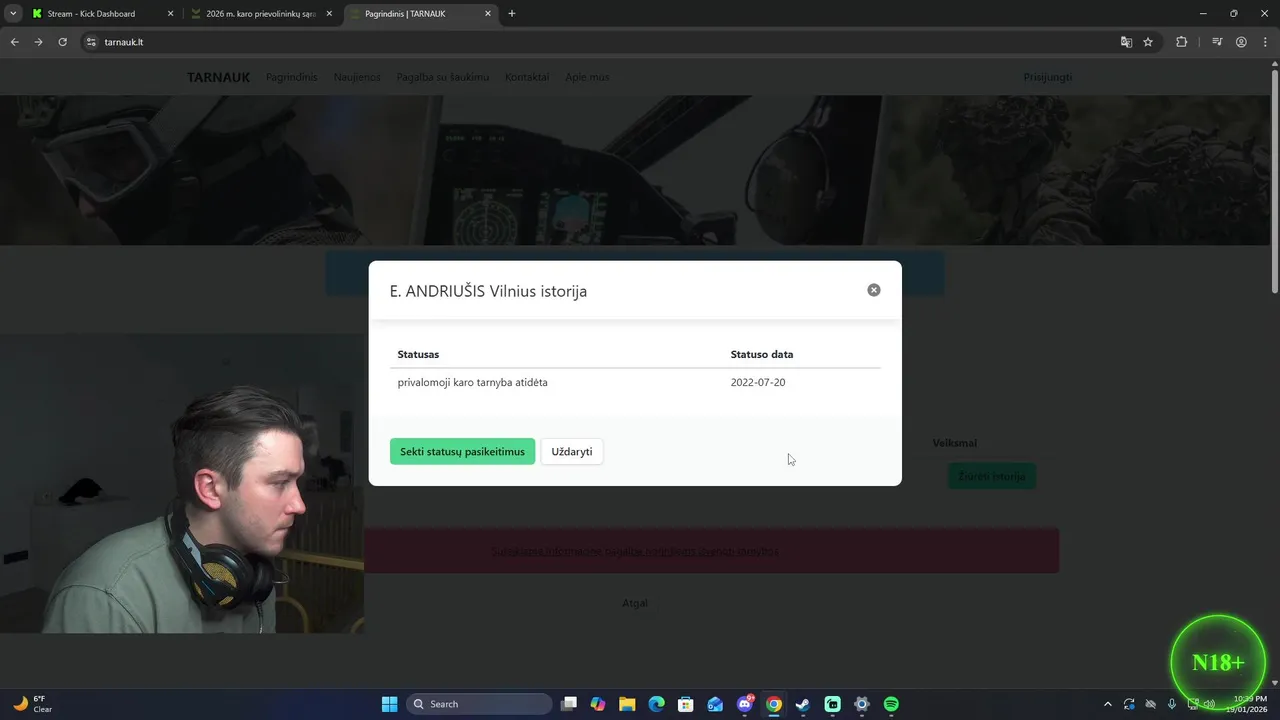
Task: Click the Uždaryti button
Action: coord(572,451)
